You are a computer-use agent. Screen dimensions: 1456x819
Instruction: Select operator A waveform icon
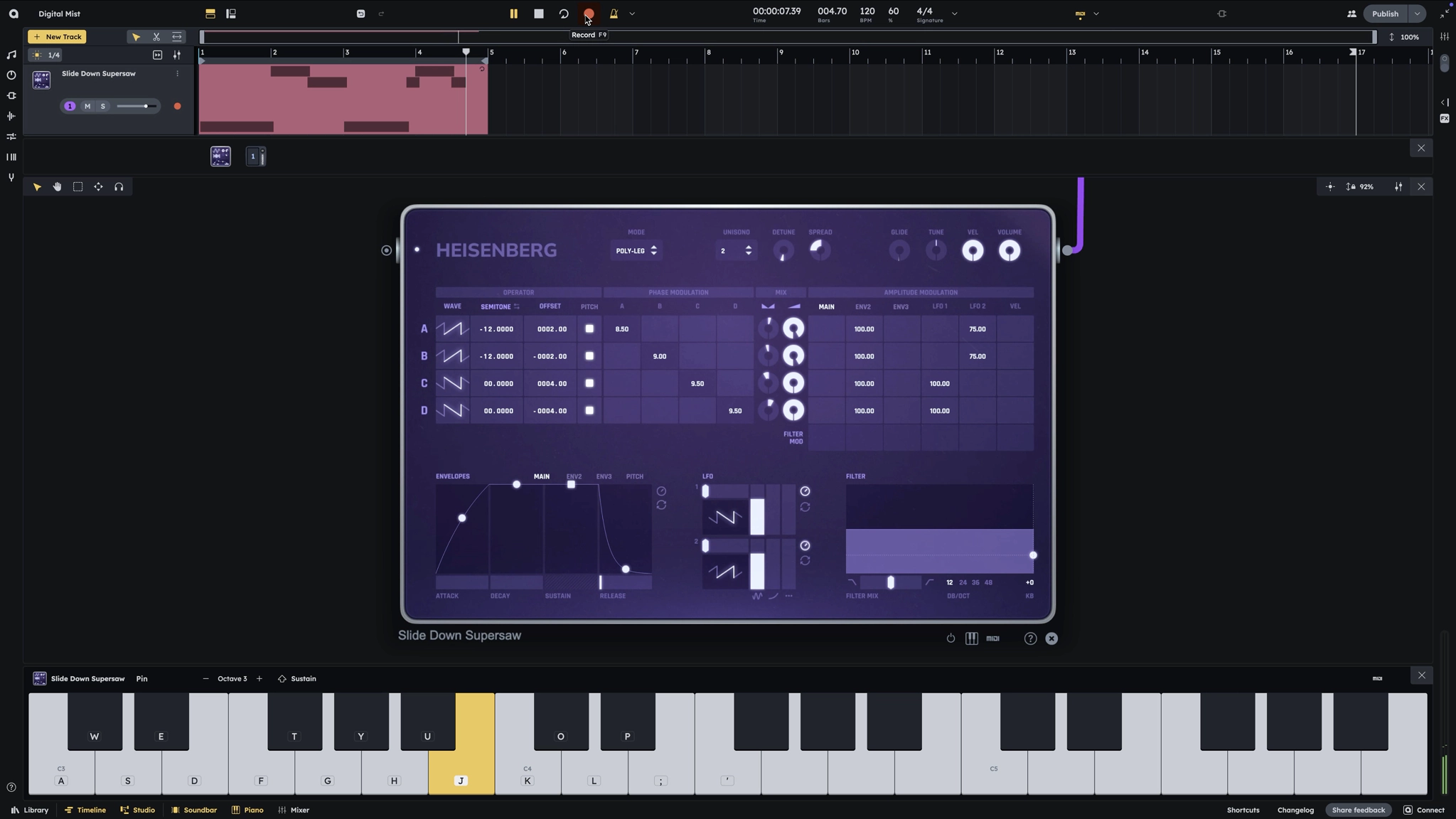tap(452, 328)
